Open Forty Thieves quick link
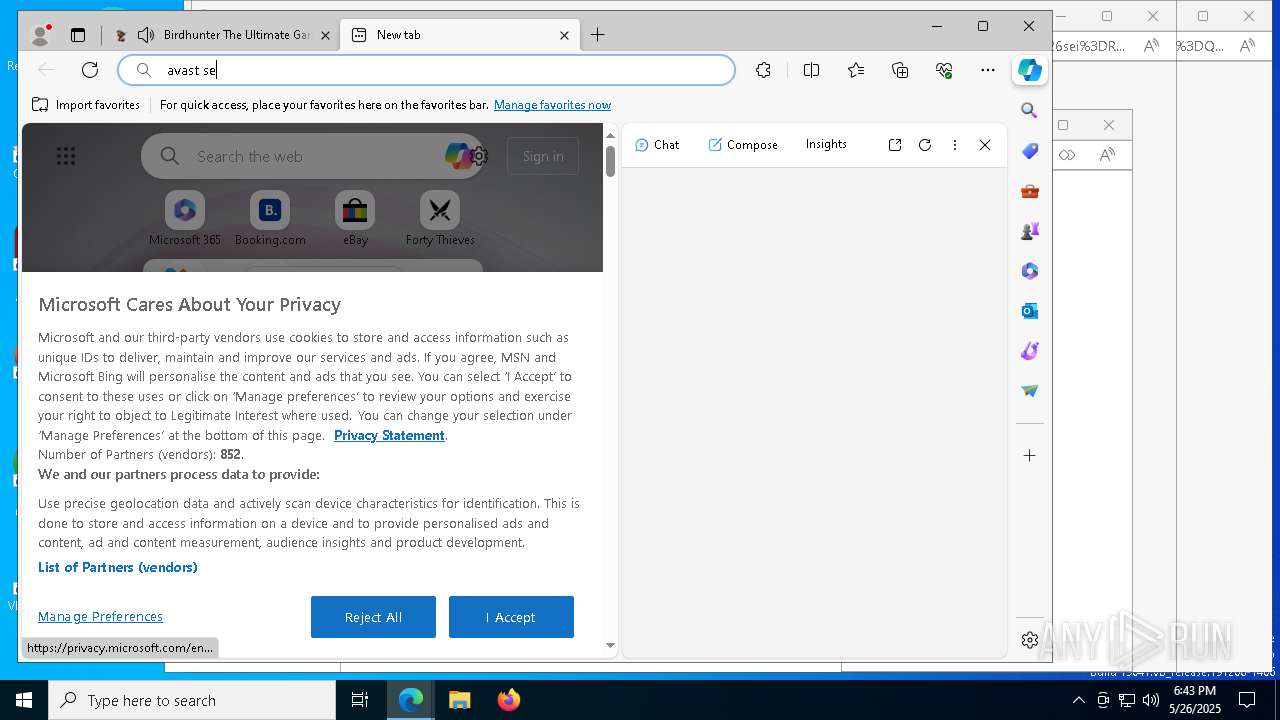The height and width of the screenshot is (720, 1280). pyautogui.click(x=440, y=219)
